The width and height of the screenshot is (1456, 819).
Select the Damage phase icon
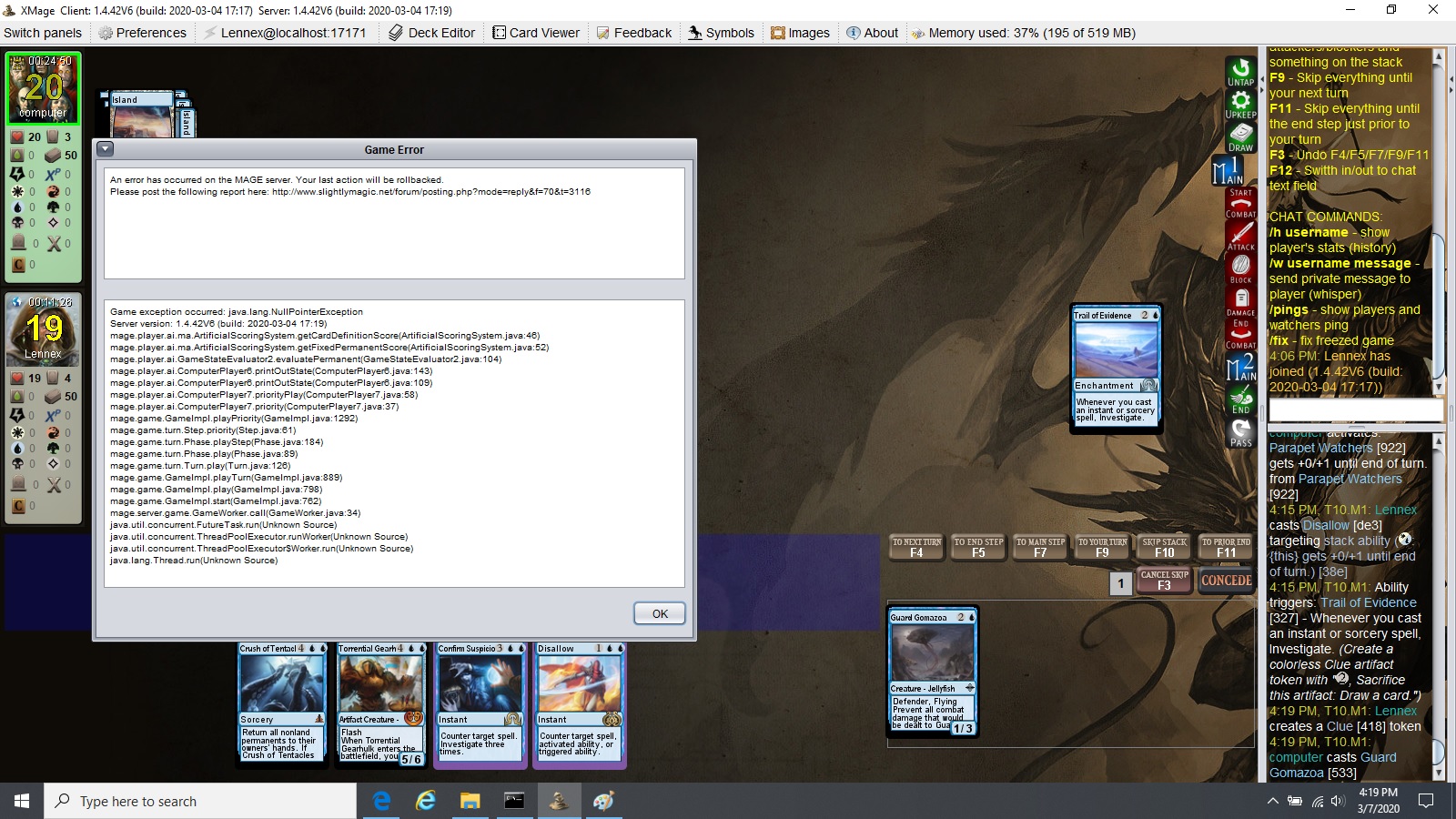[1240, 302]
